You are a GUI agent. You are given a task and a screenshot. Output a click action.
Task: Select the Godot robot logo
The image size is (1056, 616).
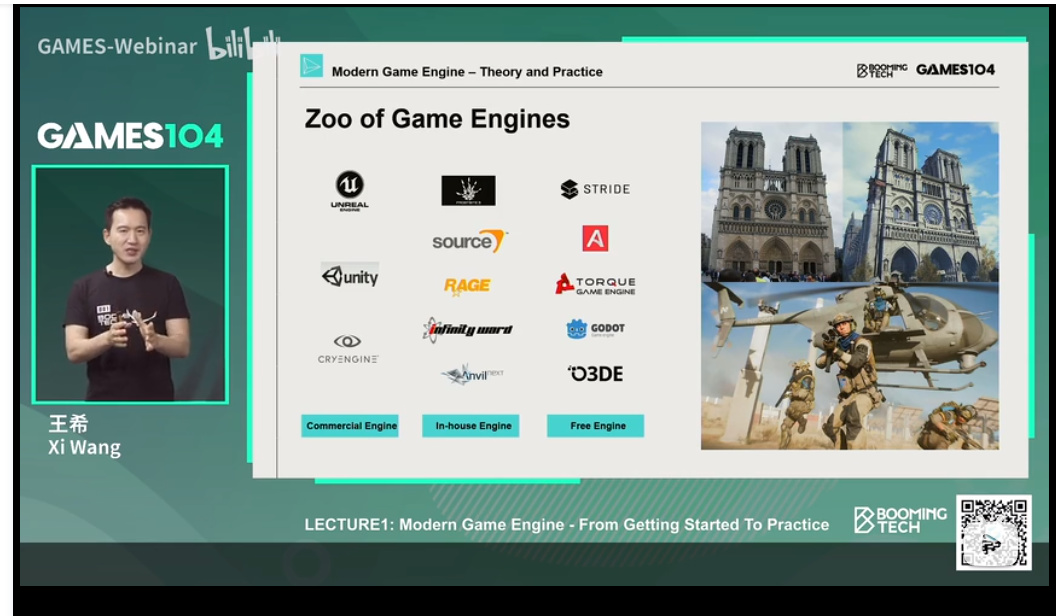(576, 329)
